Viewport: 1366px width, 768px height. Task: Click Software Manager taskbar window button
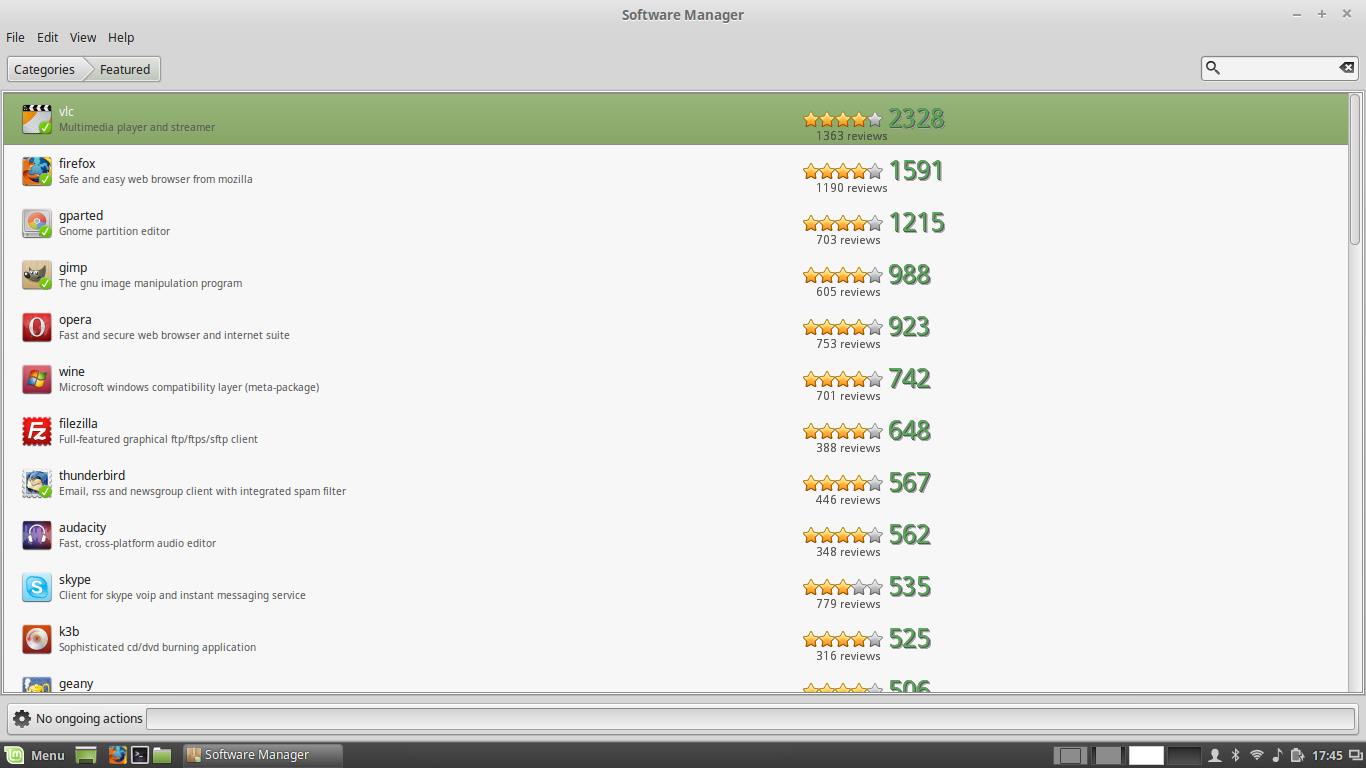(263, 755)
